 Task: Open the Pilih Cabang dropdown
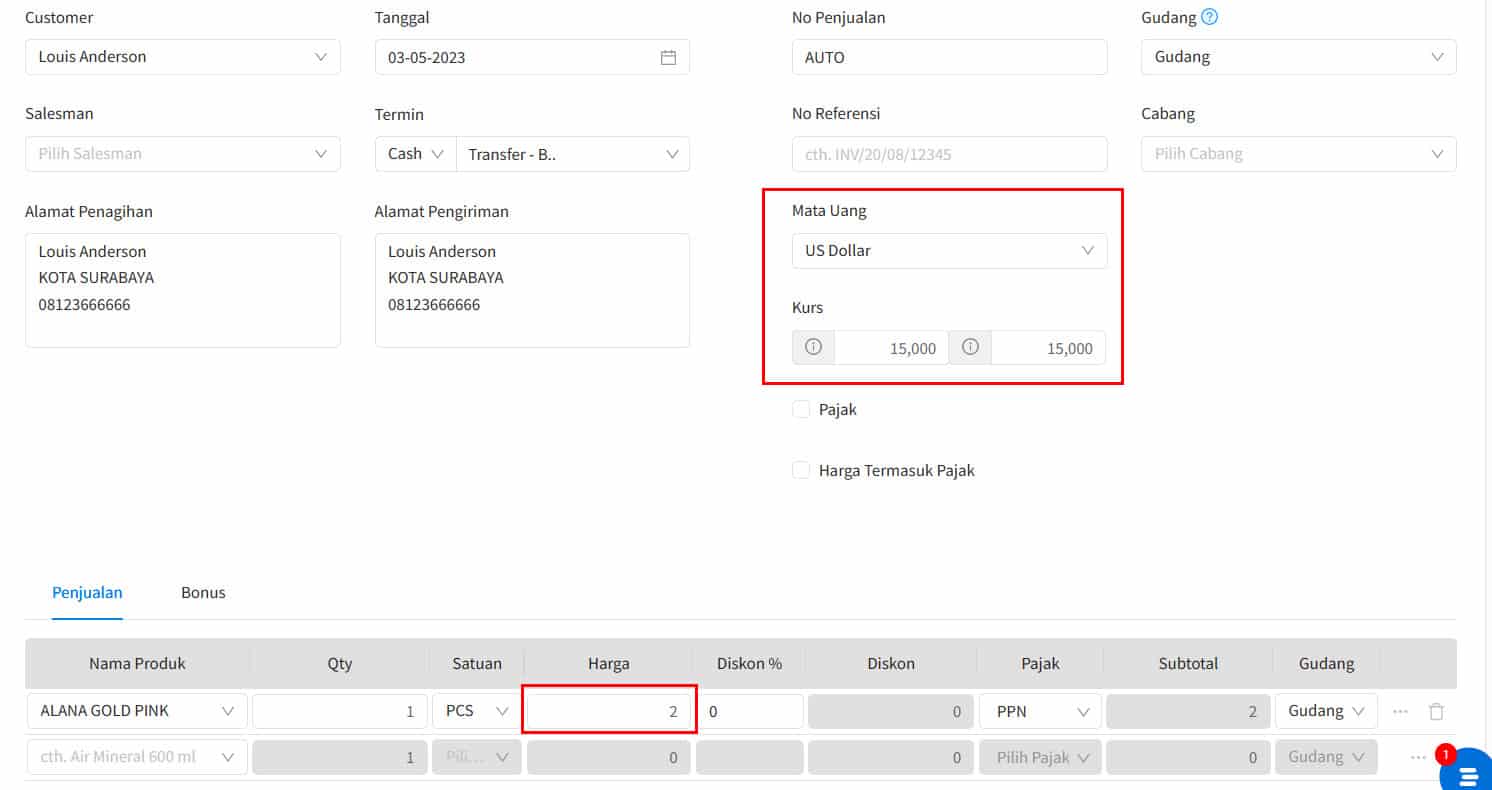tap(1298, 154)
